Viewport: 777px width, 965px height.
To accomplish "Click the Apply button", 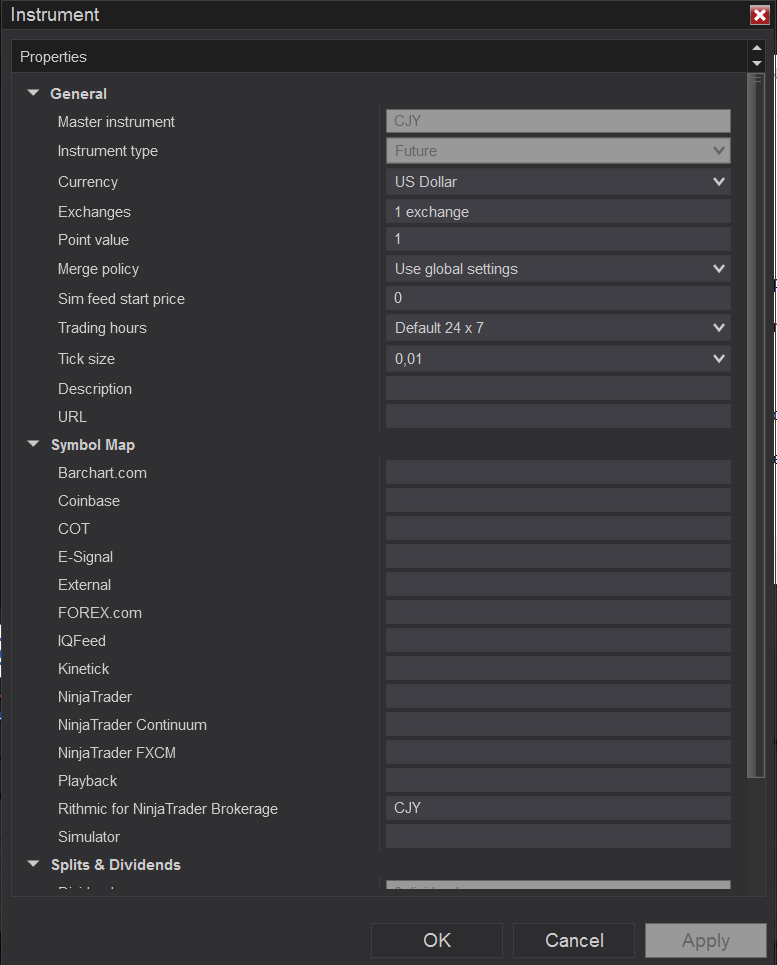I will coord(705,940).
